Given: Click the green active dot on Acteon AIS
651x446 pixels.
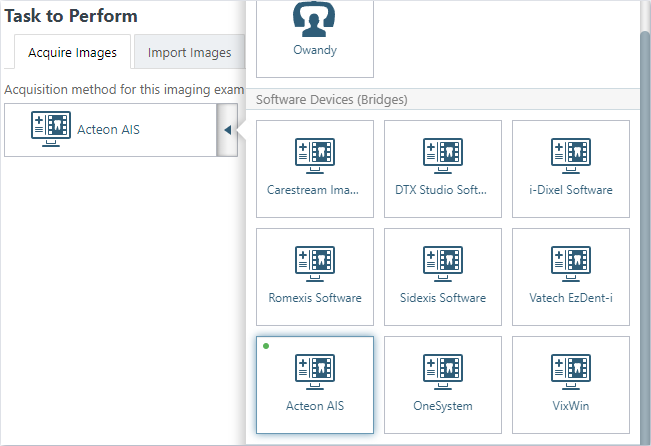Looking at the screenshot, I should (266, 346).
